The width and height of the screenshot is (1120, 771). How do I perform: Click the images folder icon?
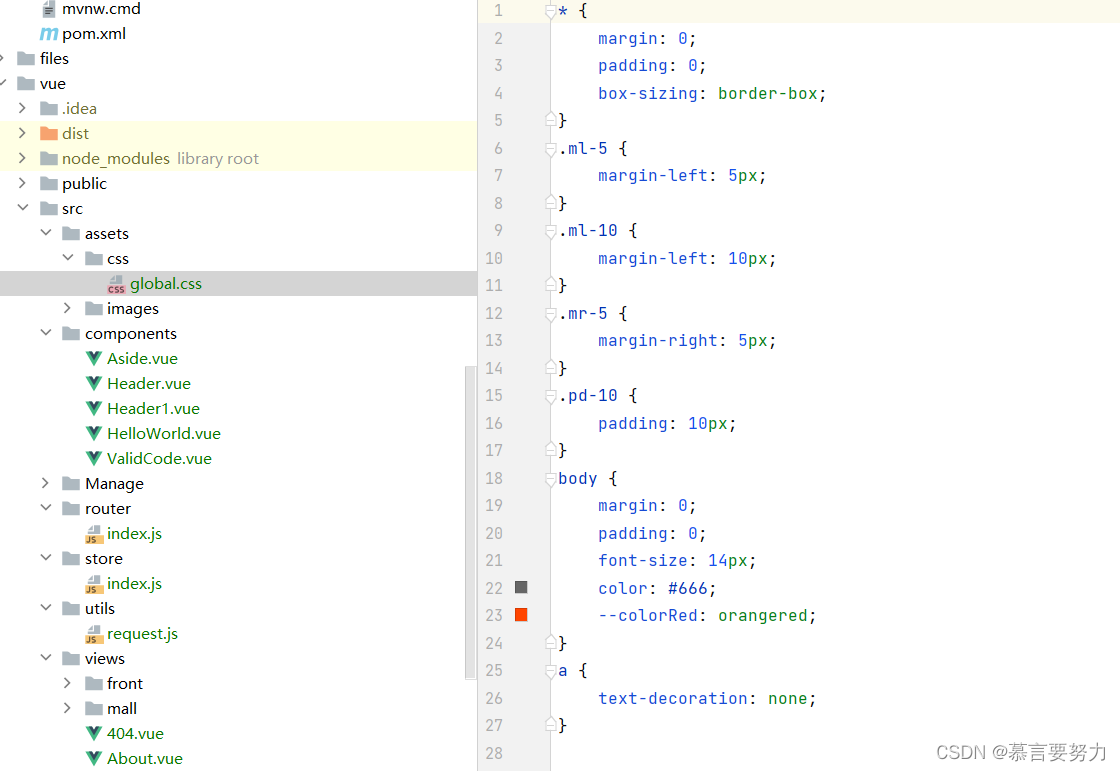click(94, 309)
